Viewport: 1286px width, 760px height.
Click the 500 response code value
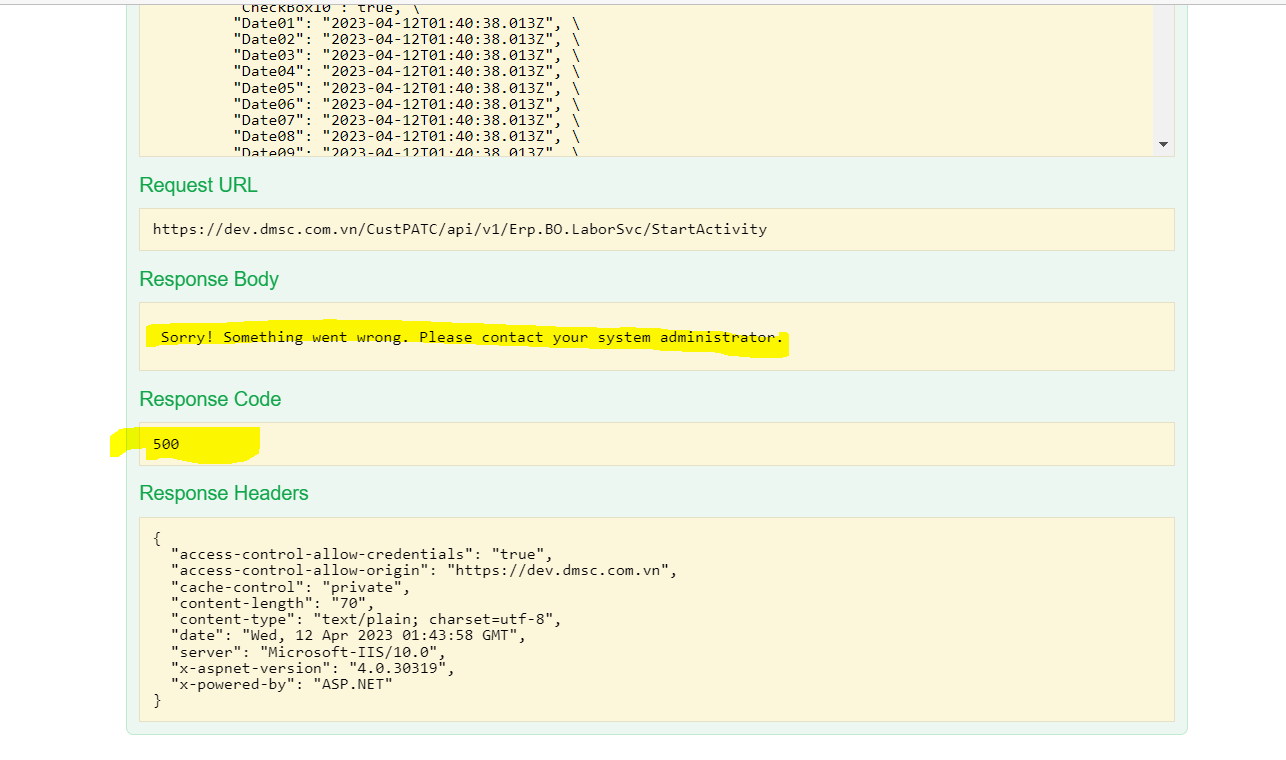tap(166, 443)
